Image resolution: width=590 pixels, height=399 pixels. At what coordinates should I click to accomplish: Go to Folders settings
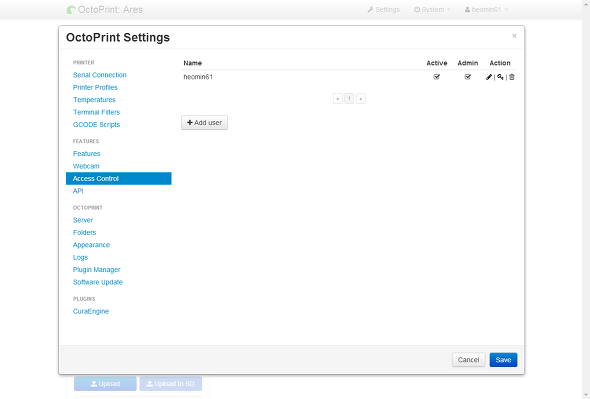[84, 232]
